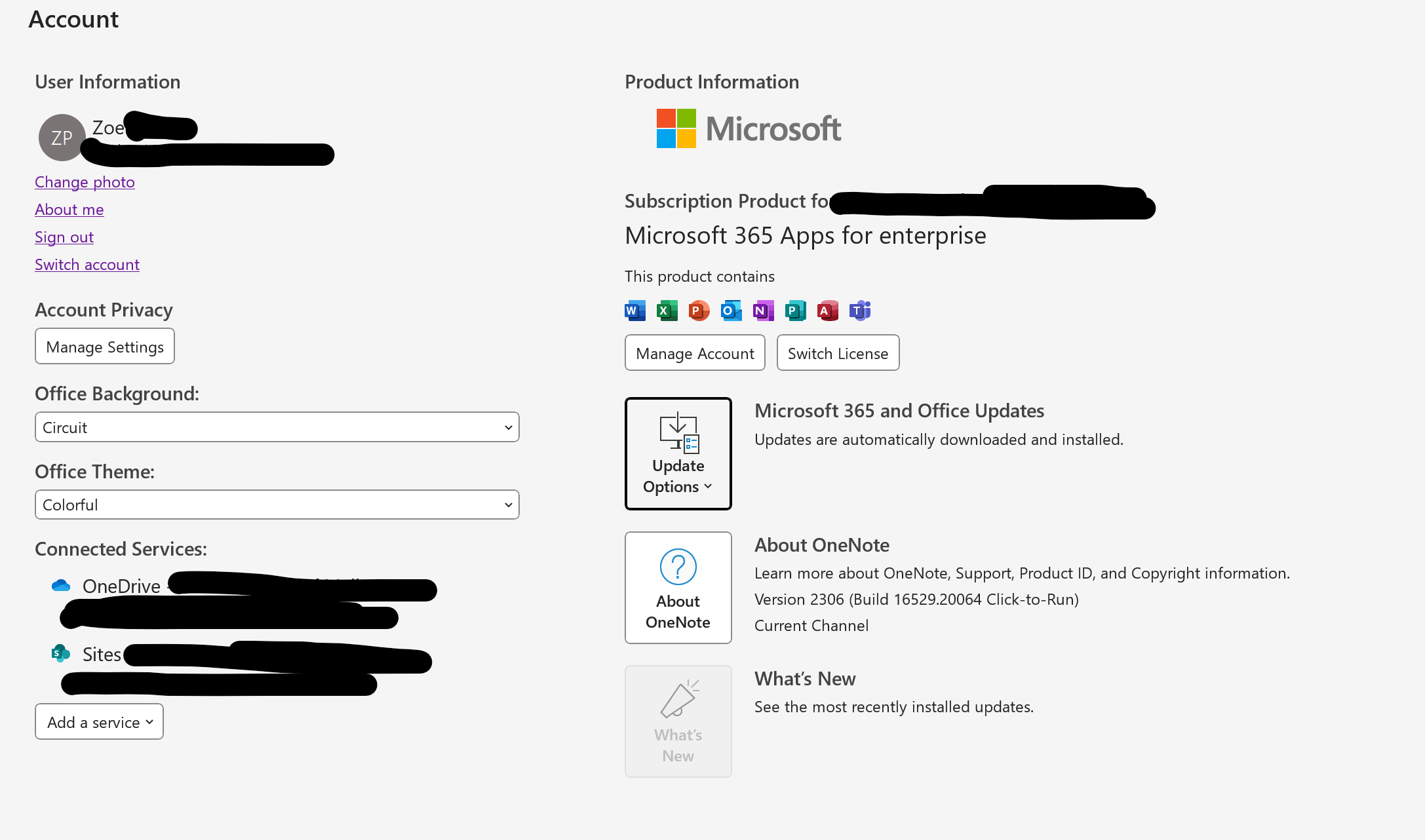Click the SharePoint Sites icon

click(x=61, y=653)
